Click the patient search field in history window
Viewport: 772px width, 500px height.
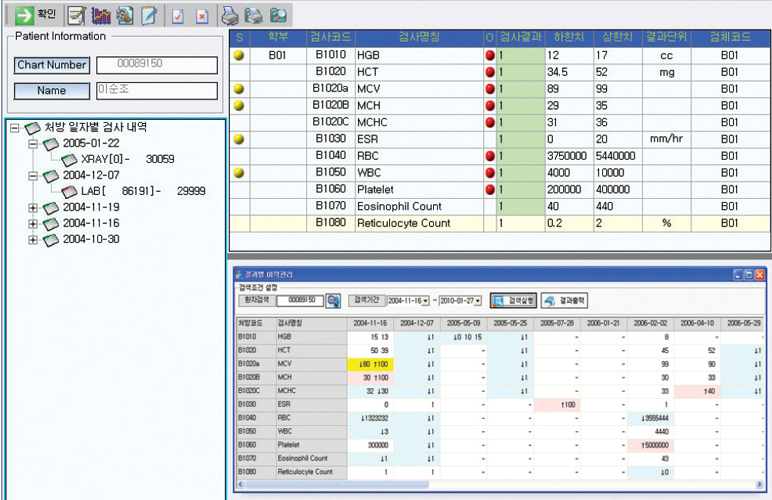pyautogui.click(x=300, y=300)
